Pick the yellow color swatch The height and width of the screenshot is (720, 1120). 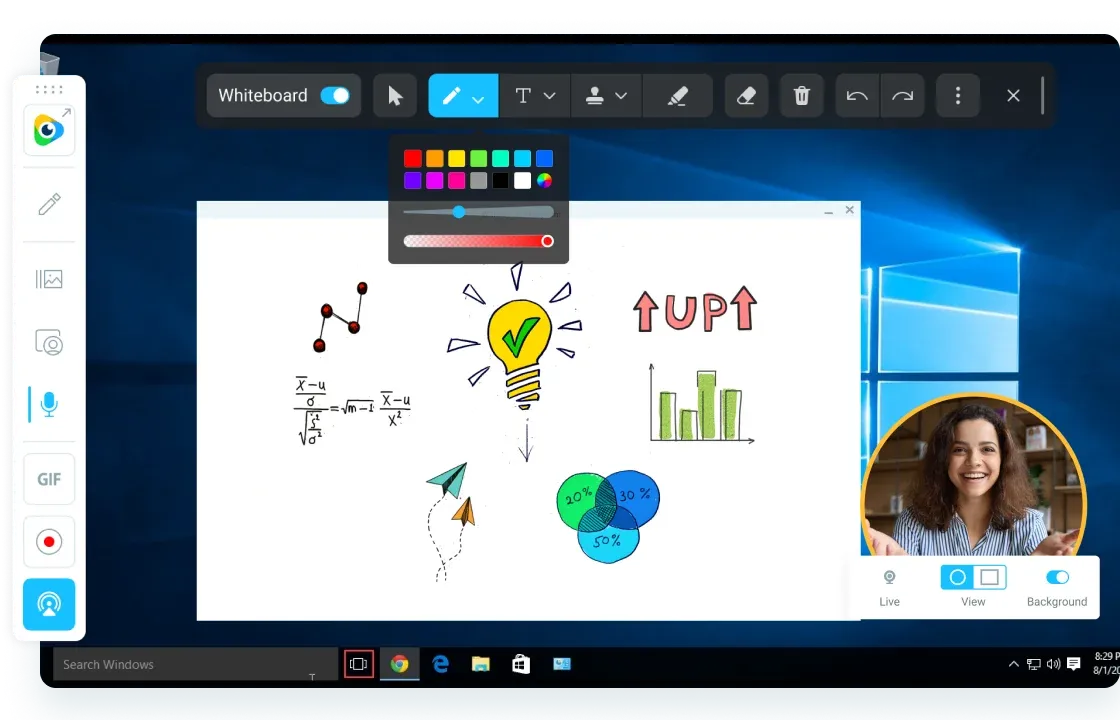456,159
